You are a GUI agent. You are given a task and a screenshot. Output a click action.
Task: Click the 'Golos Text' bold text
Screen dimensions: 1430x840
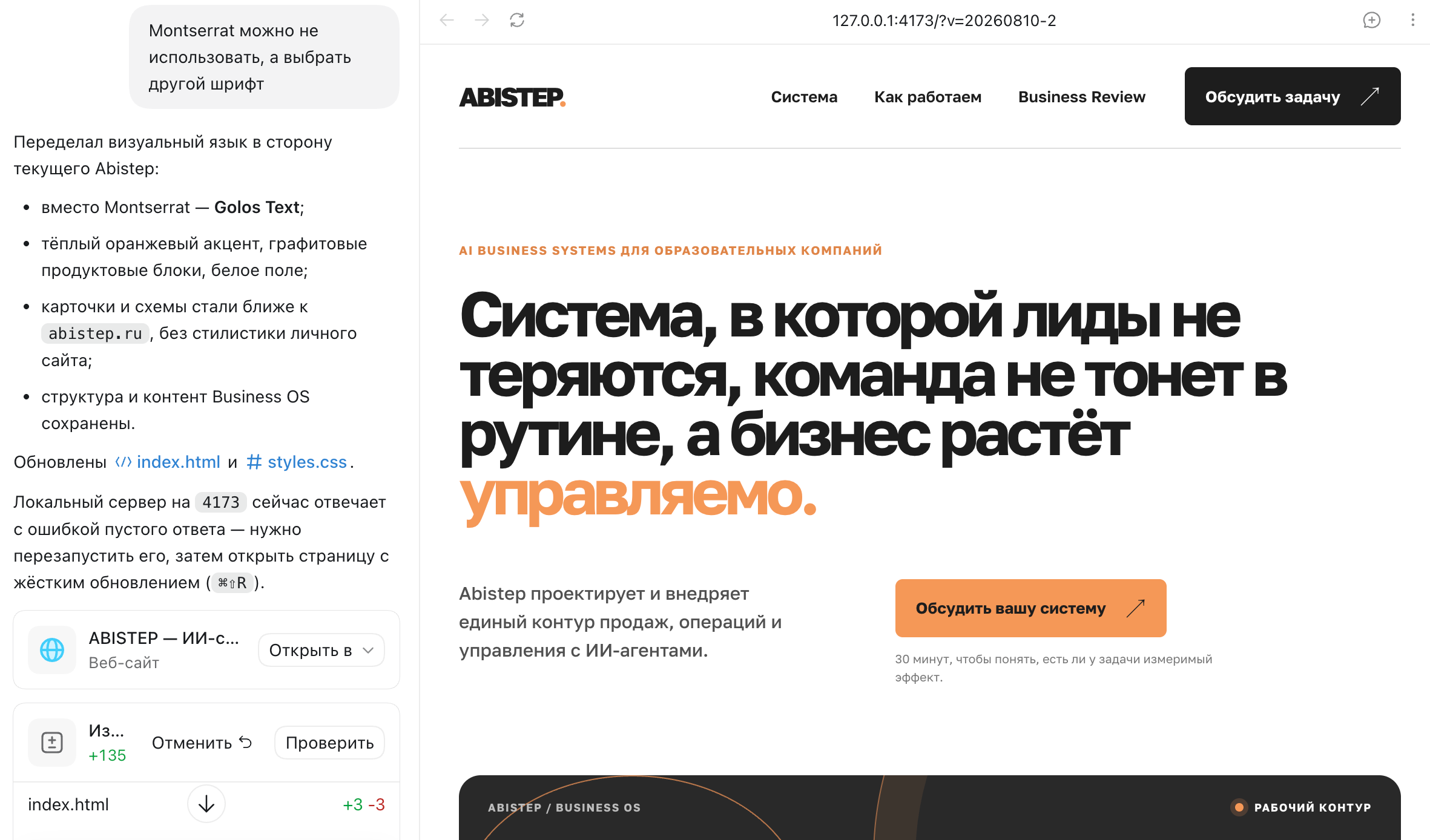point(257,207)
